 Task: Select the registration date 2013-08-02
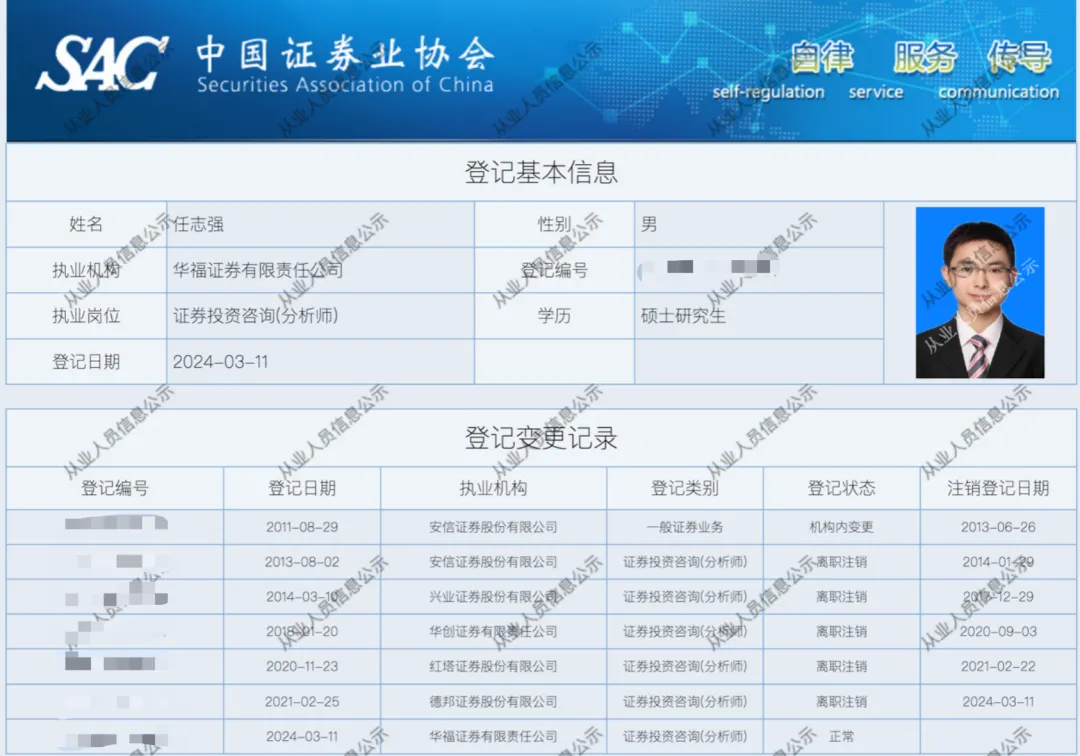pyautogui.click(x=302, y=562)
